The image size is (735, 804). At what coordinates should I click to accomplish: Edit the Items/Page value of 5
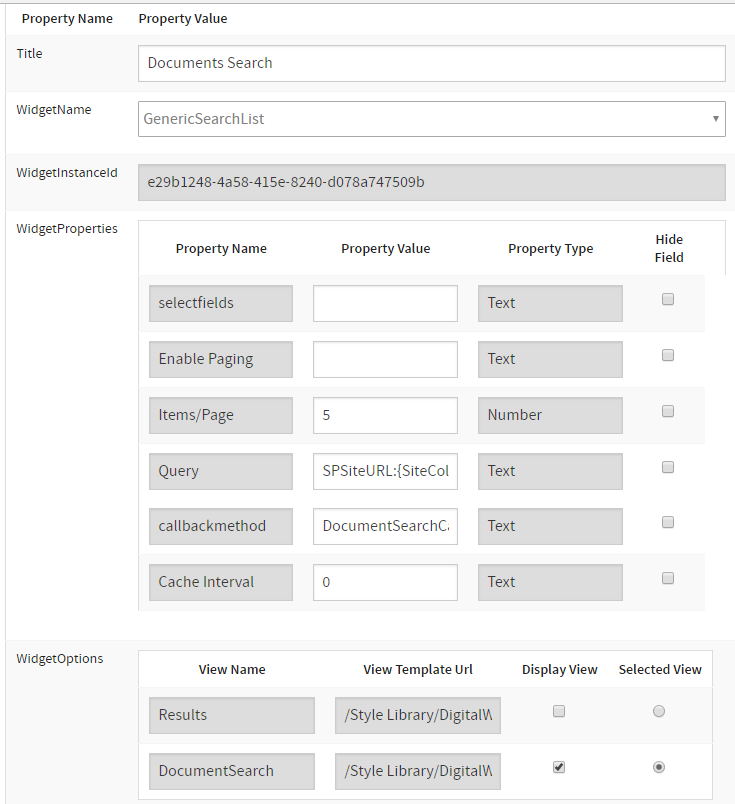tap(385, 415)
